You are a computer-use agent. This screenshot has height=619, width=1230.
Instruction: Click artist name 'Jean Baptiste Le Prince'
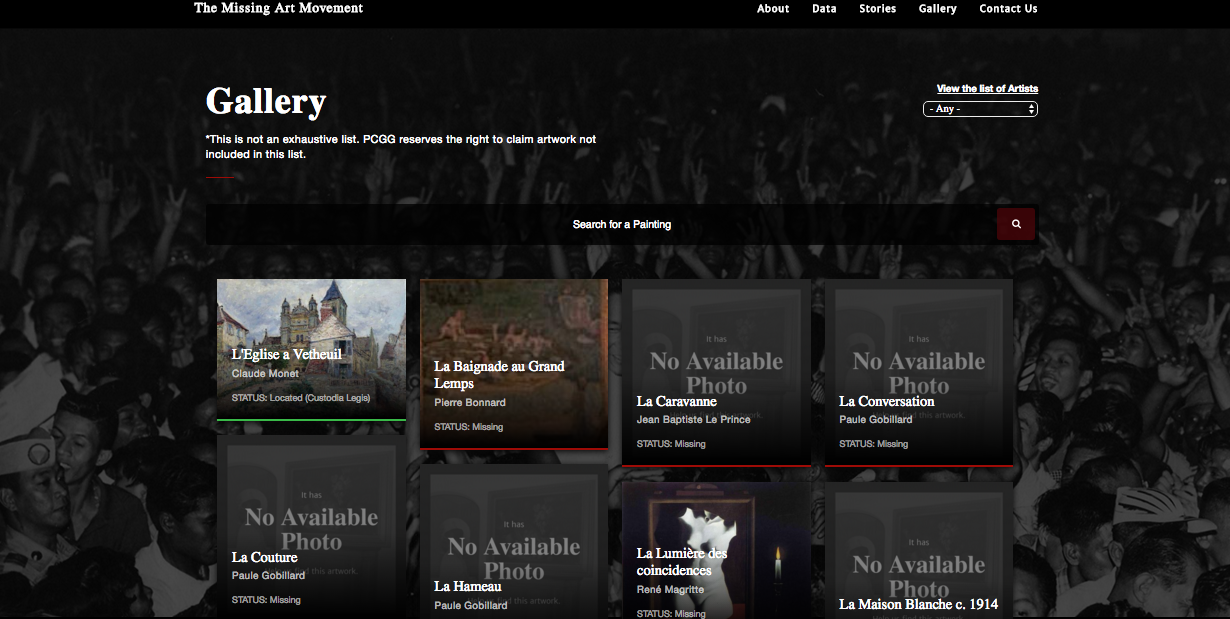click(x=694, y=420)
